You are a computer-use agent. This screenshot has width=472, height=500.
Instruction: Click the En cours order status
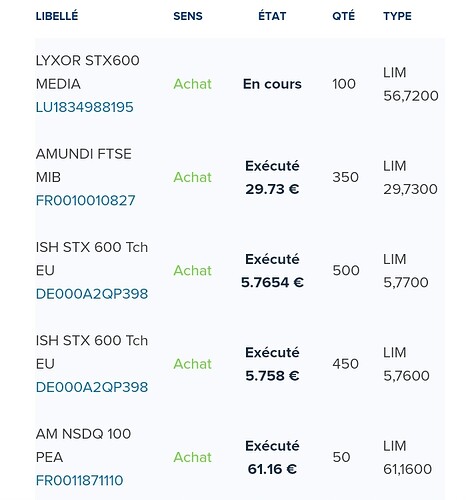point(272,84)
